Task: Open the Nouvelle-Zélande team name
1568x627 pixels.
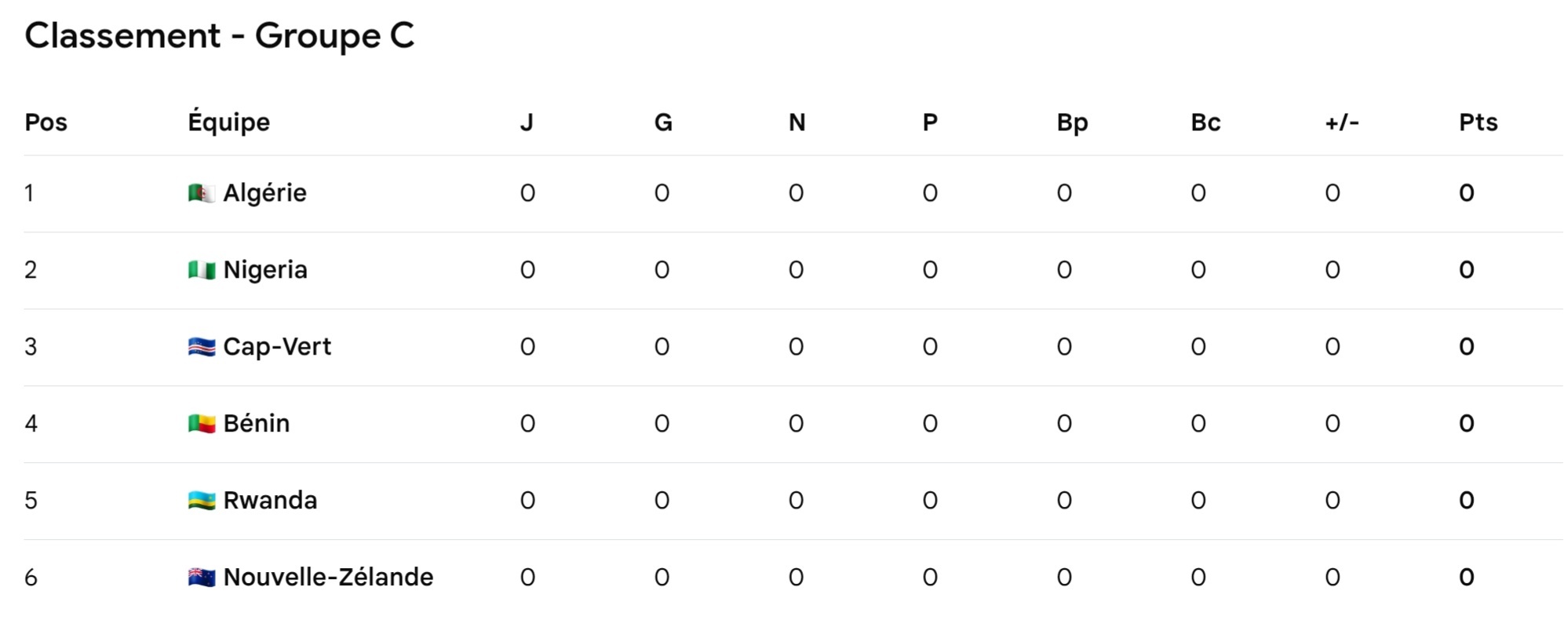Action: (x=328, y=578)
